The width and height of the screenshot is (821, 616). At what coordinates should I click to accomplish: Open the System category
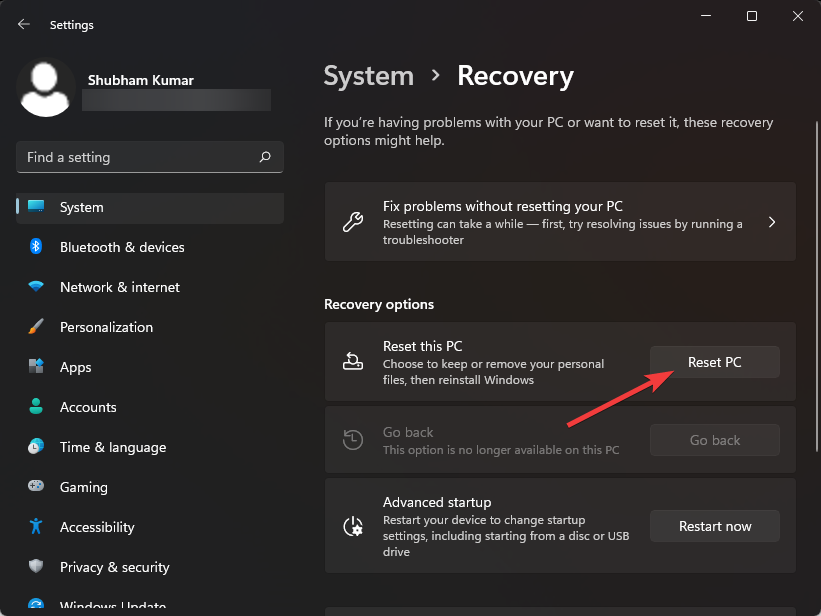coord(150,207)
